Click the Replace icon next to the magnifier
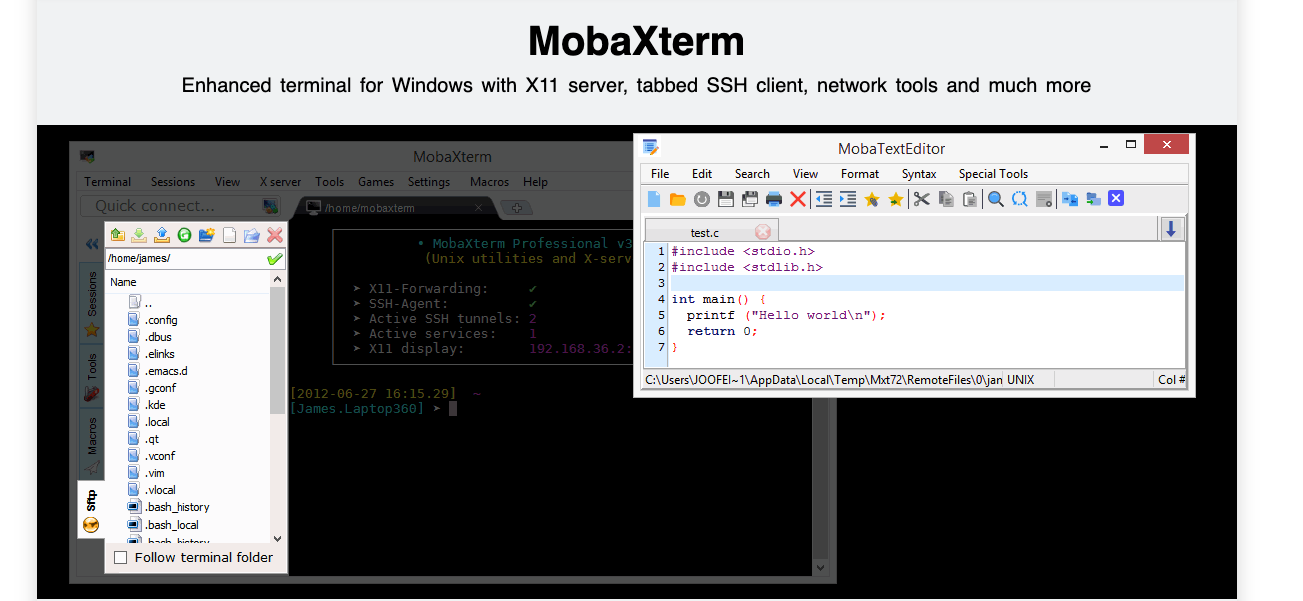1303x601 pixels. [x=1020, y=199]
